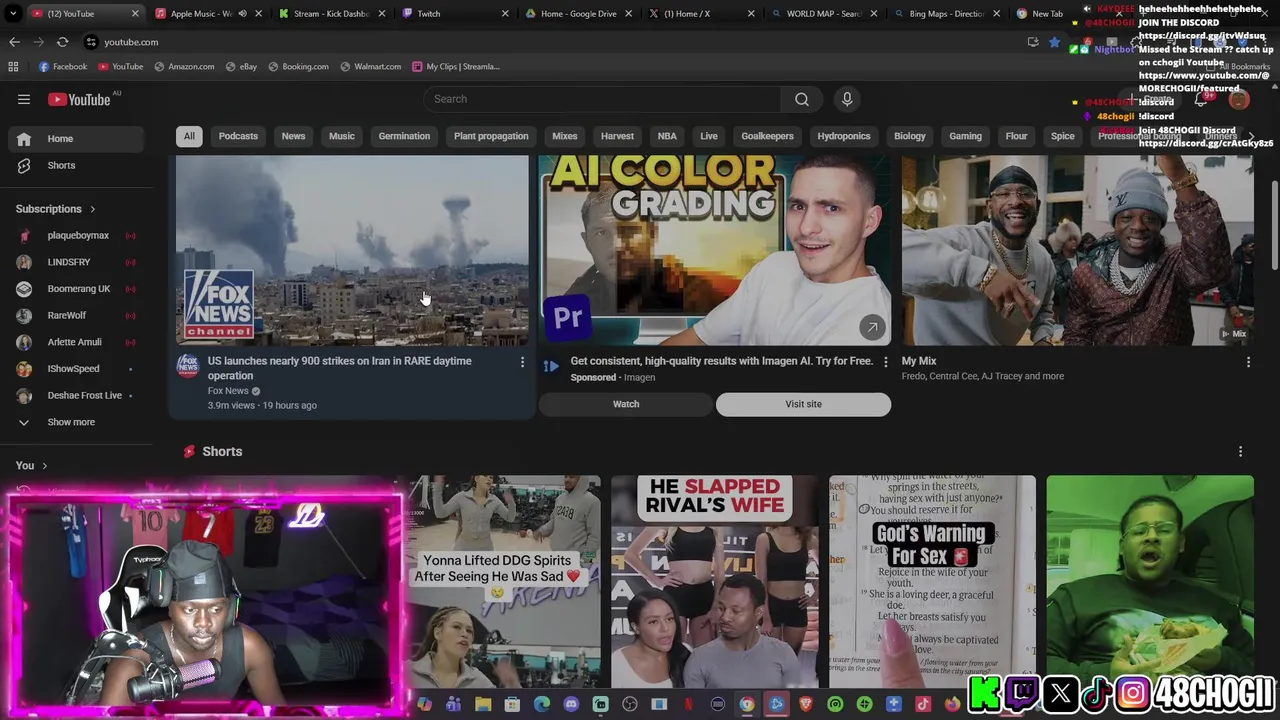The width and height of the screenshot is (1280, 720).
Task: Select the Germination filter chip
Action: click(x=404, y=136)
